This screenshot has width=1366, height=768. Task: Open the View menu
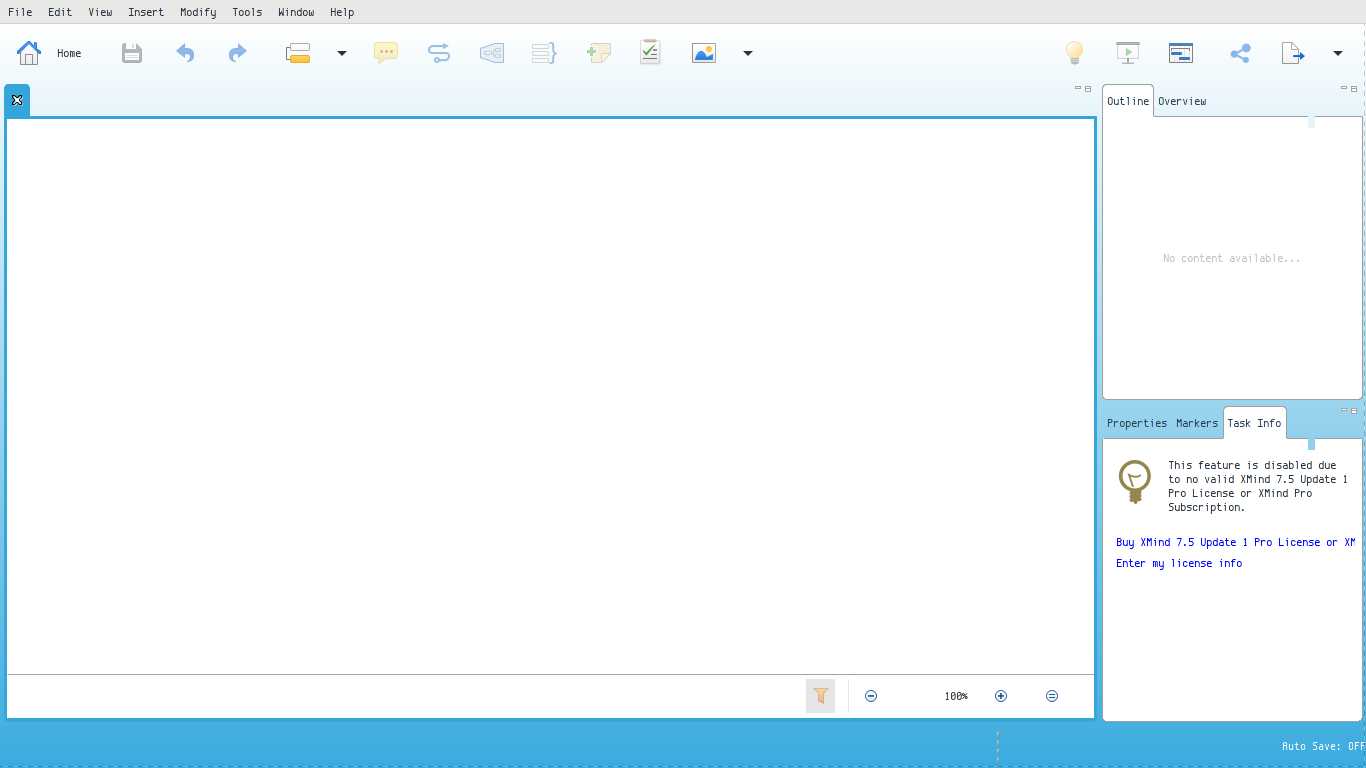coord(100,12)
